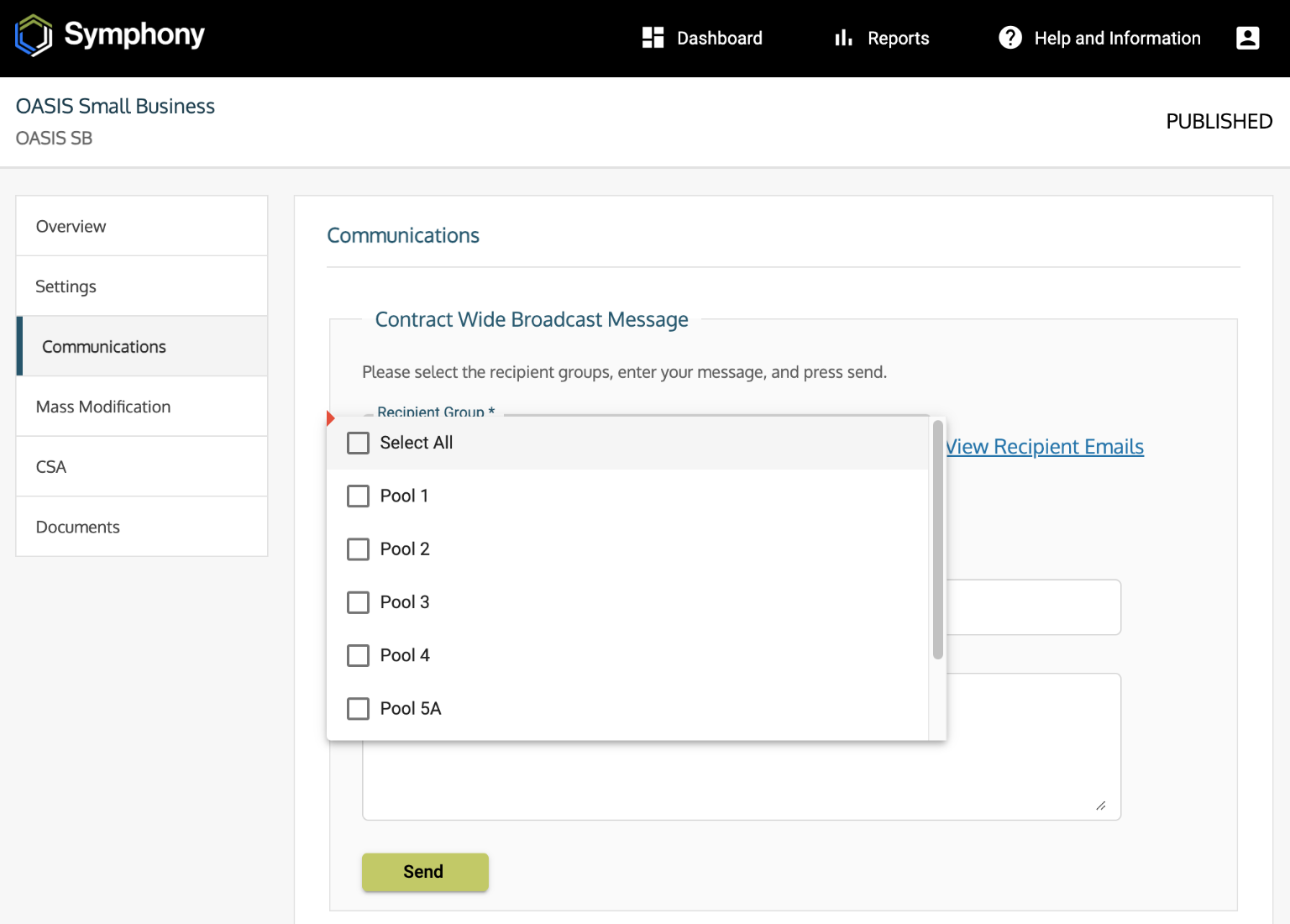The width and height of the screenshot is (1290, 924).
Task: Open the CSA sidebar item
Action: pyautogui.click(x=142, y=467)
